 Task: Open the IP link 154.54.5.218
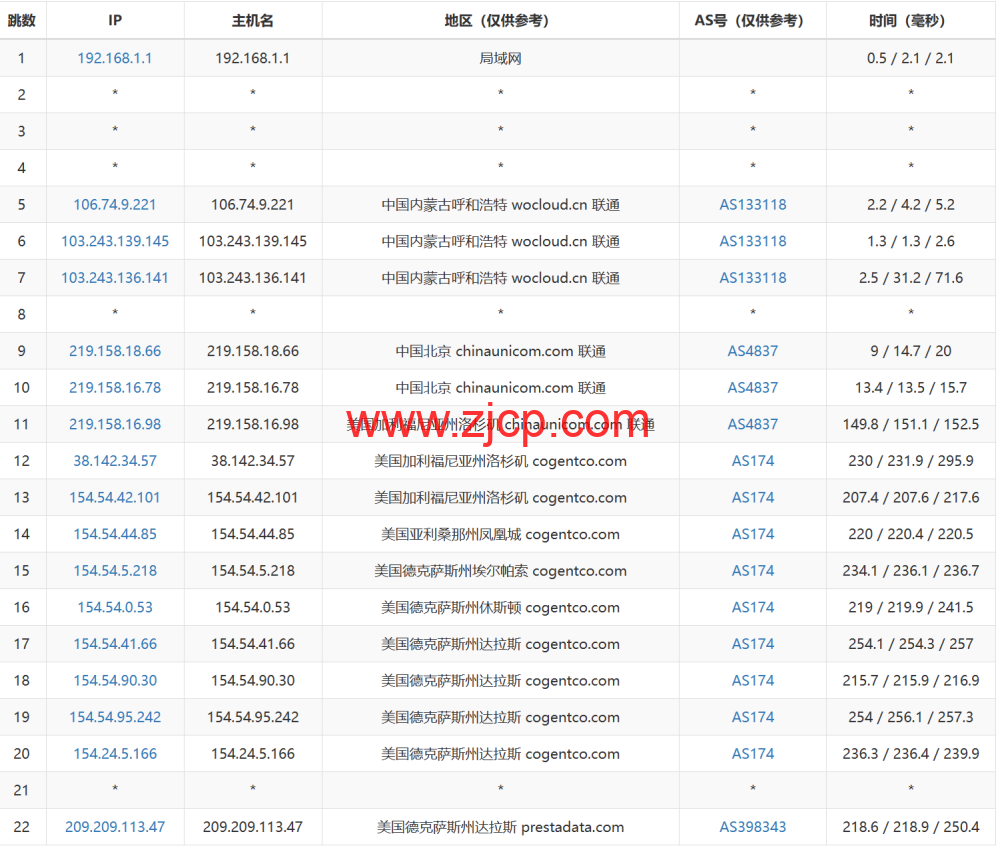(x=115, y=571)
